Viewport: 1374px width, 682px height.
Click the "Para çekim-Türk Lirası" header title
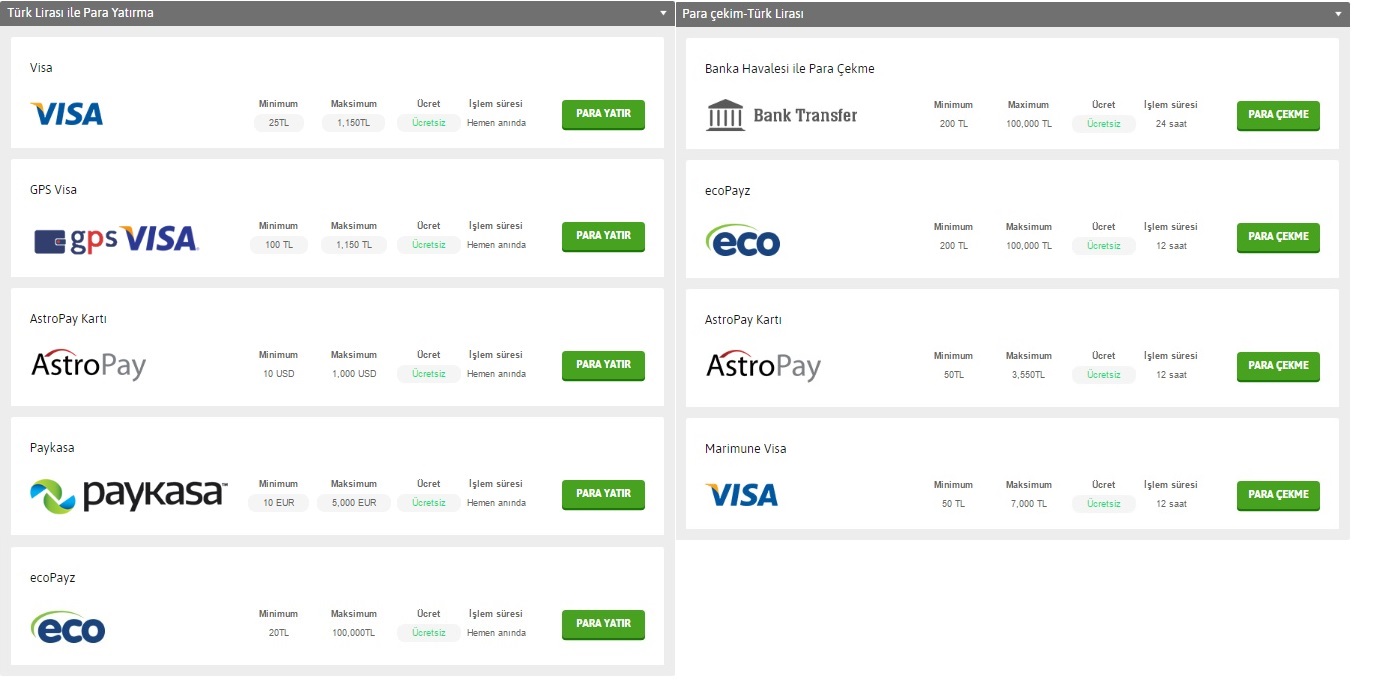(743, 14)
